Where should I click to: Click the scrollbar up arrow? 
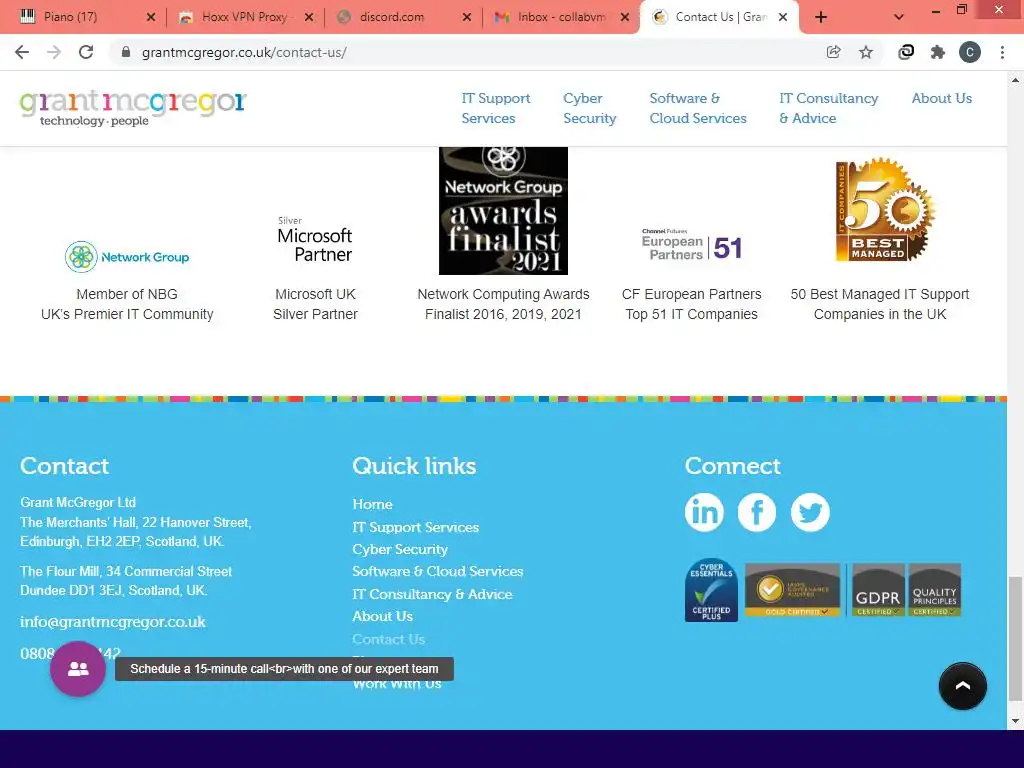(1016, 80)
